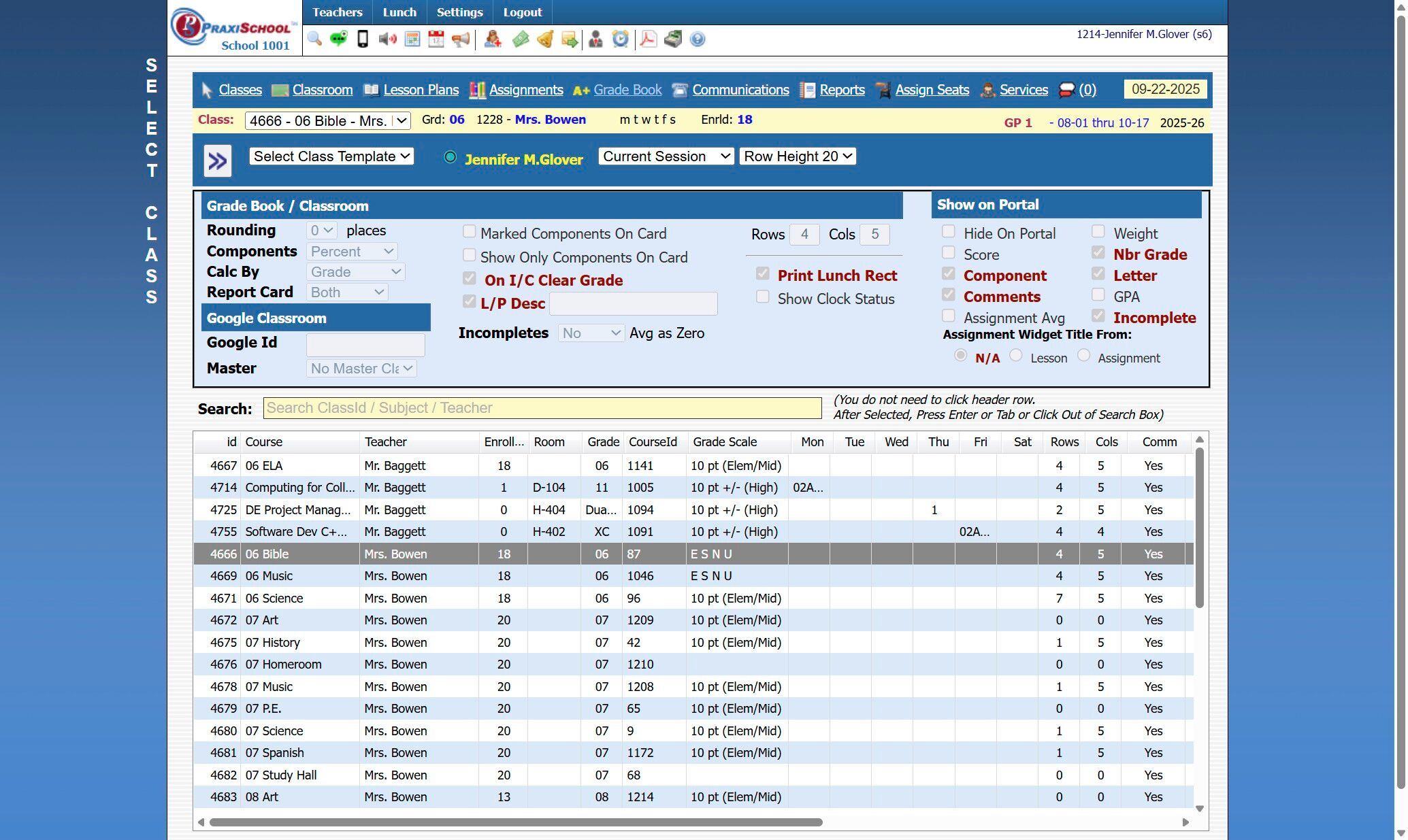Screen dimensions: 1408x840
Task: Check the Hide On Portal checkbox
Action: click(949, 232)
